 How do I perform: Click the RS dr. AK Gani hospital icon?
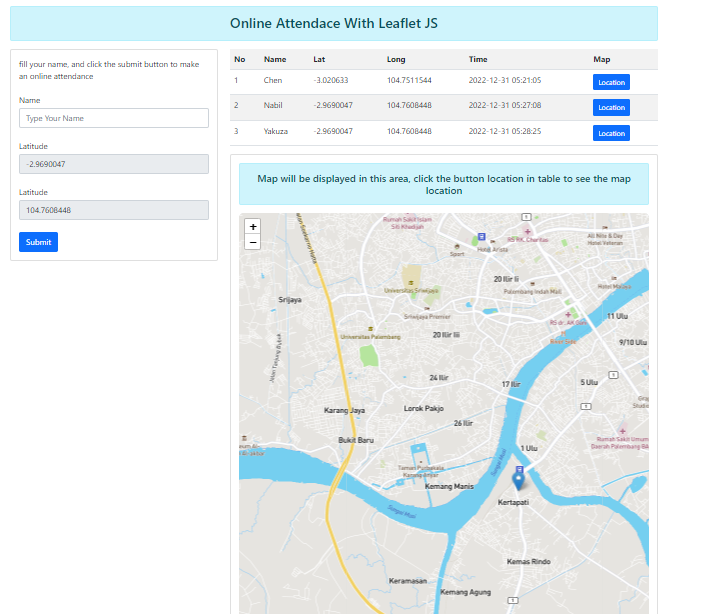[568, 315]
